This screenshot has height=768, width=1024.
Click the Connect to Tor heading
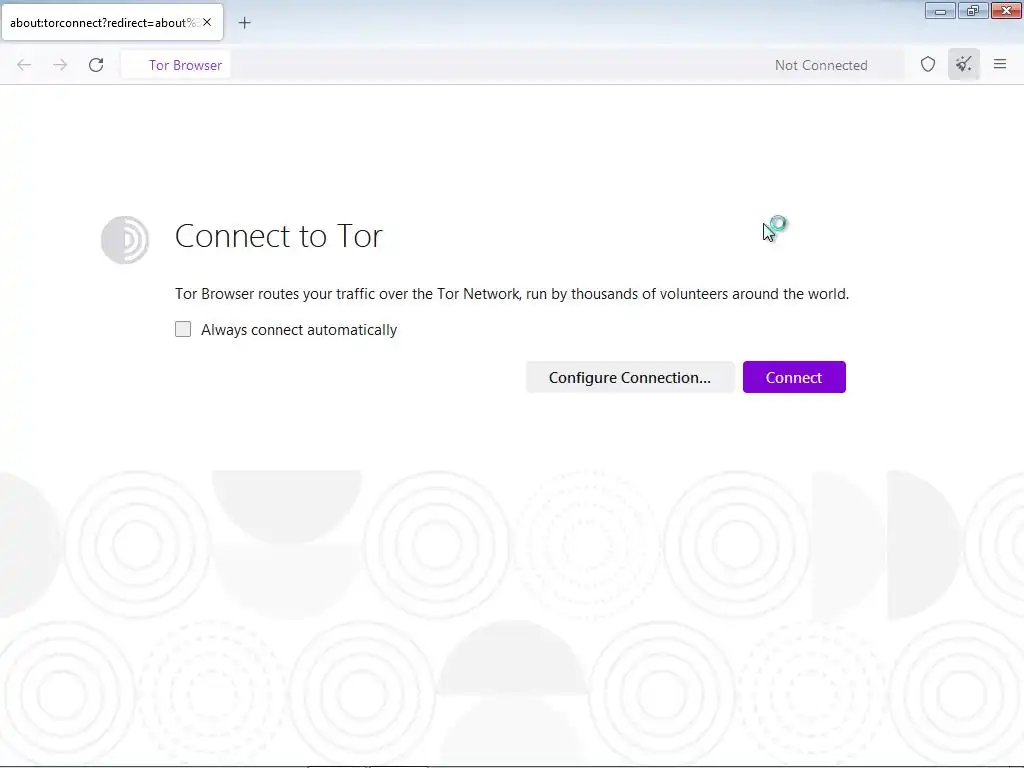click(x=279, y=236)
